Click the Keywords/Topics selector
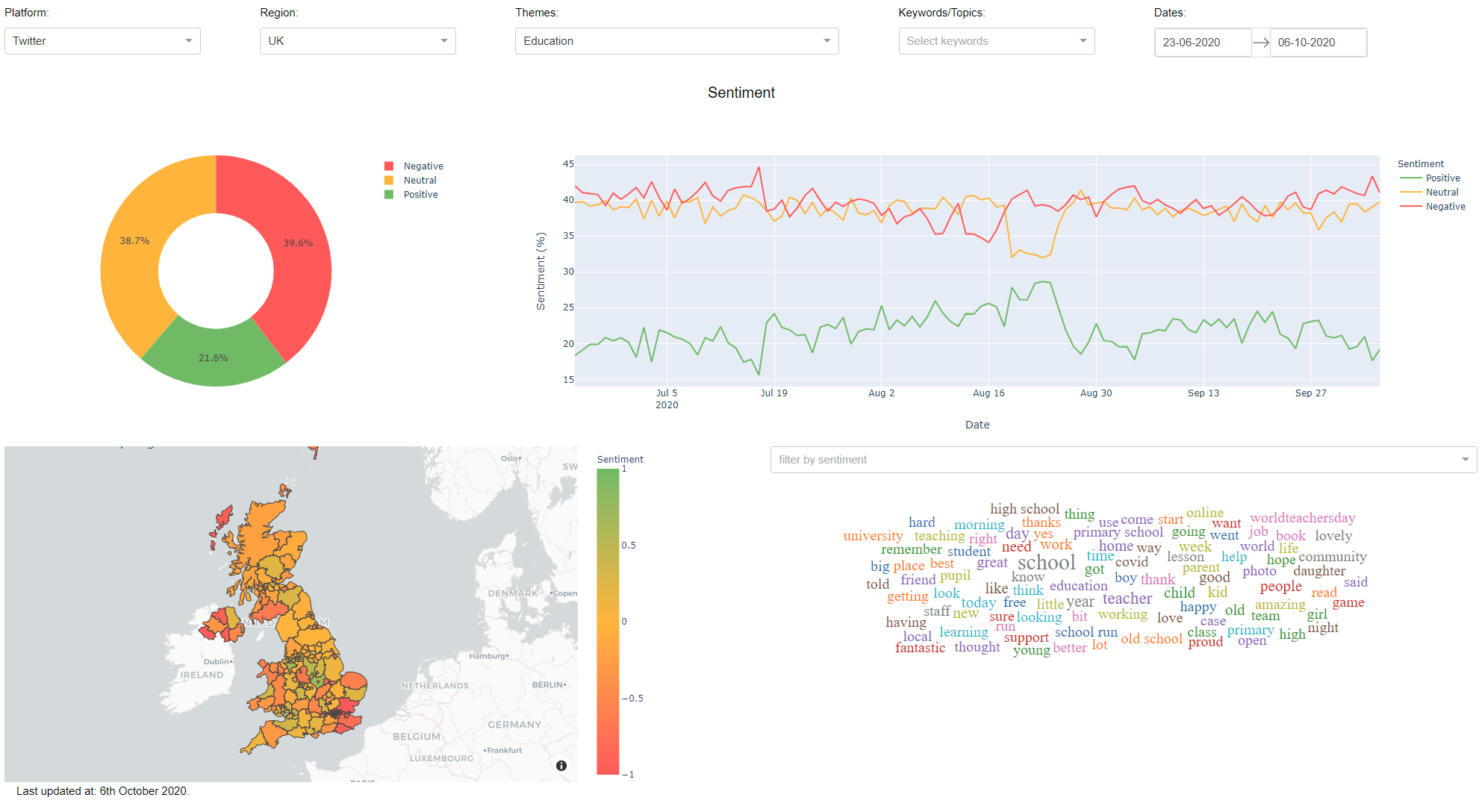 994,41
